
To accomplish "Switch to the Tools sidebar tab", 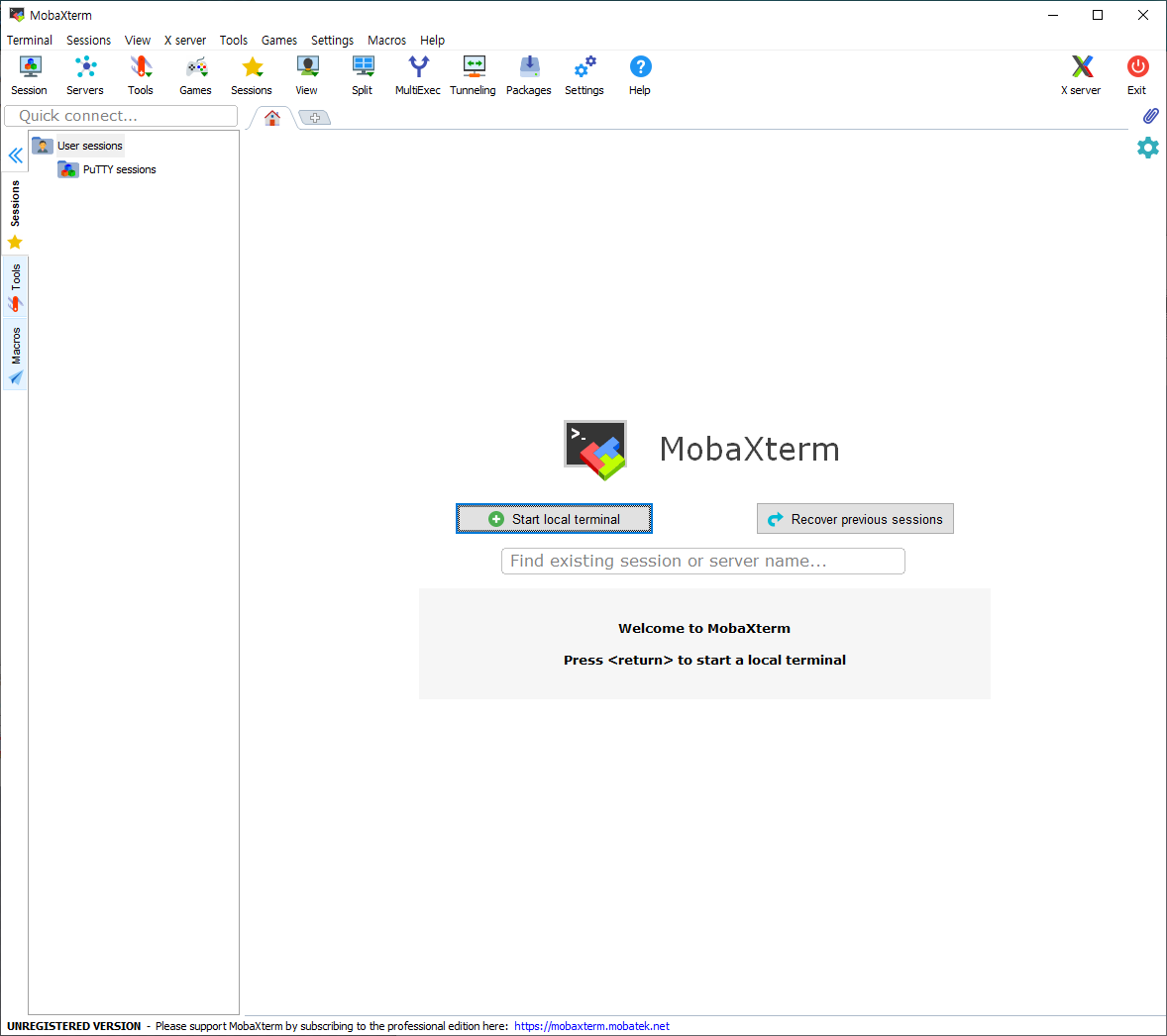I will (15, 287).
